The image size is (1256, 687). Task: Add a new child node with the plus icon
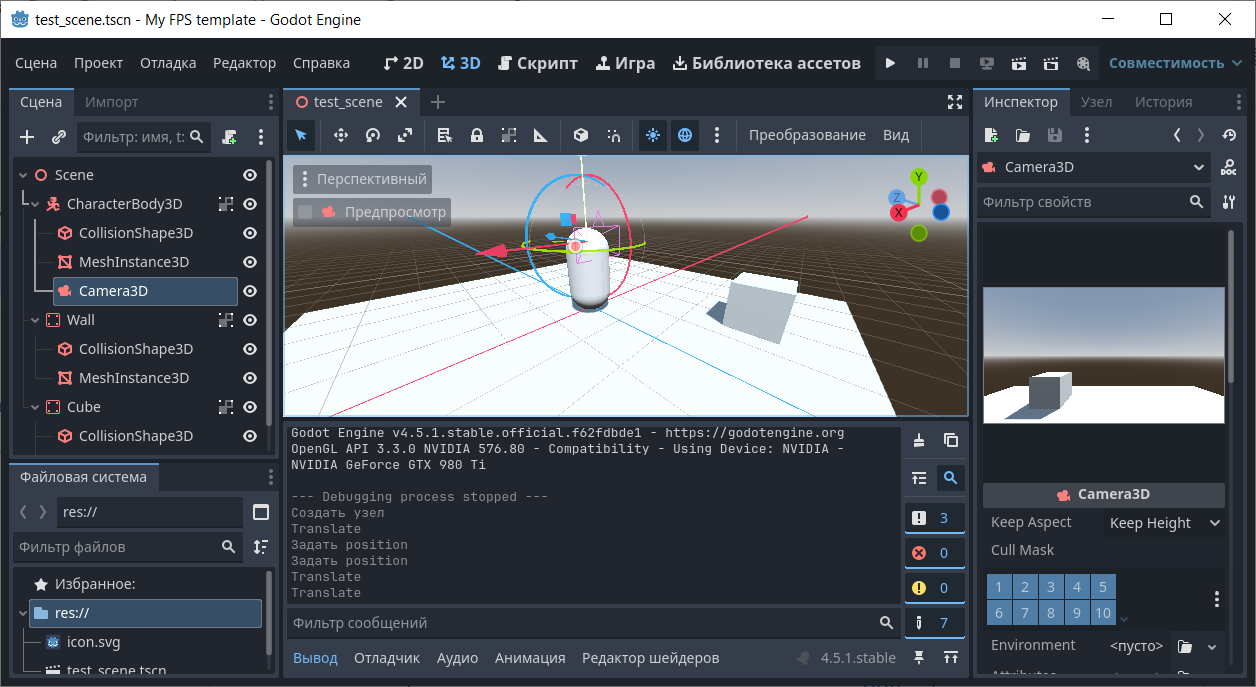[27, 137]
